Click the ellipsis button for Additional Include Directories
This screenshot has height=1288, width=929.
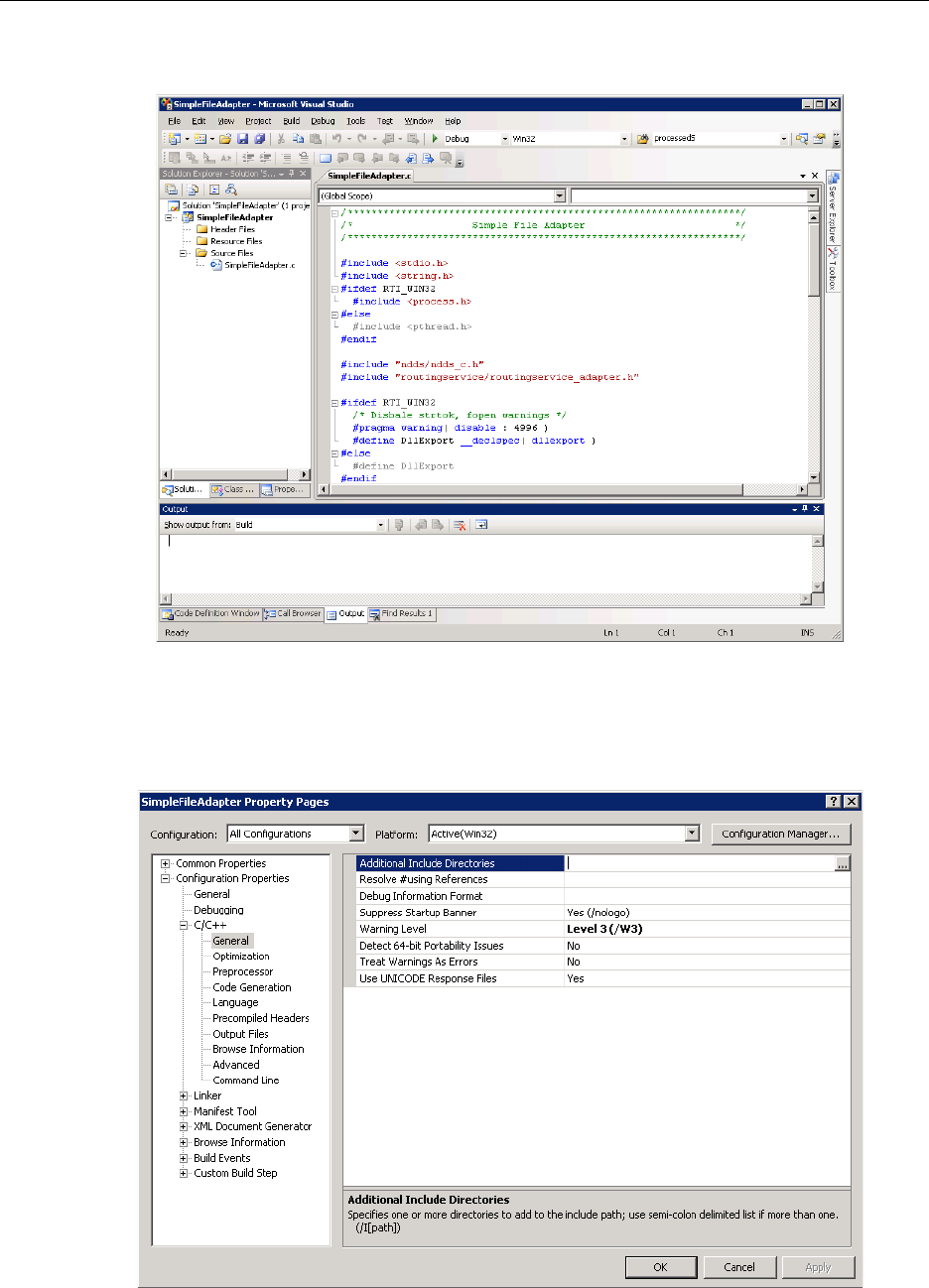tap(843, 863)
